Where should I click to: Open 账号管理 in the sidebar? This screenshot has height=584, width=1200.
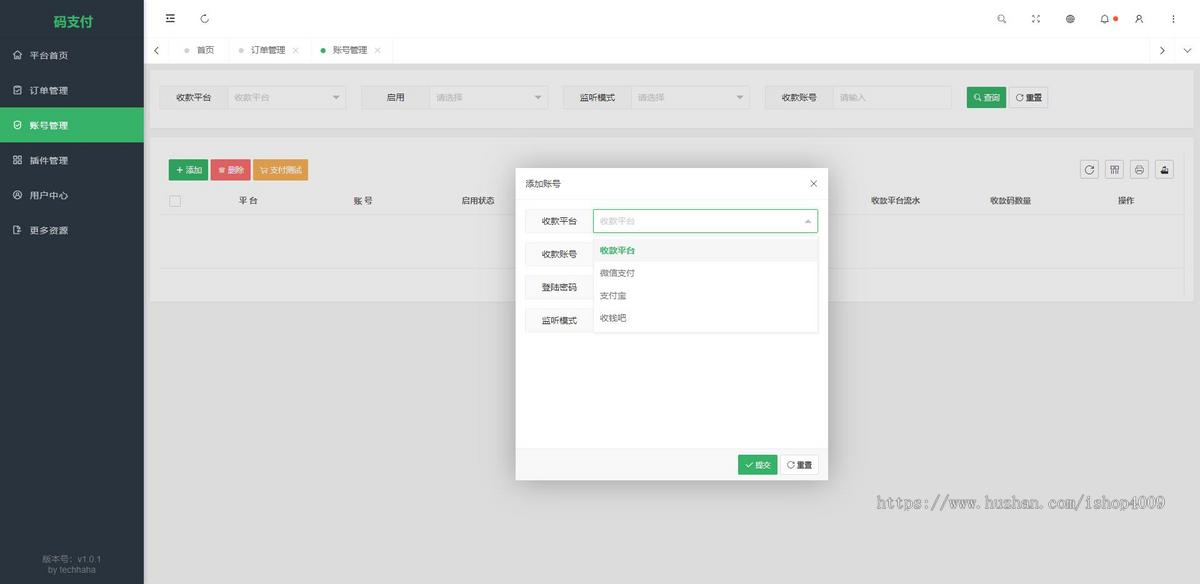point(72,125)
